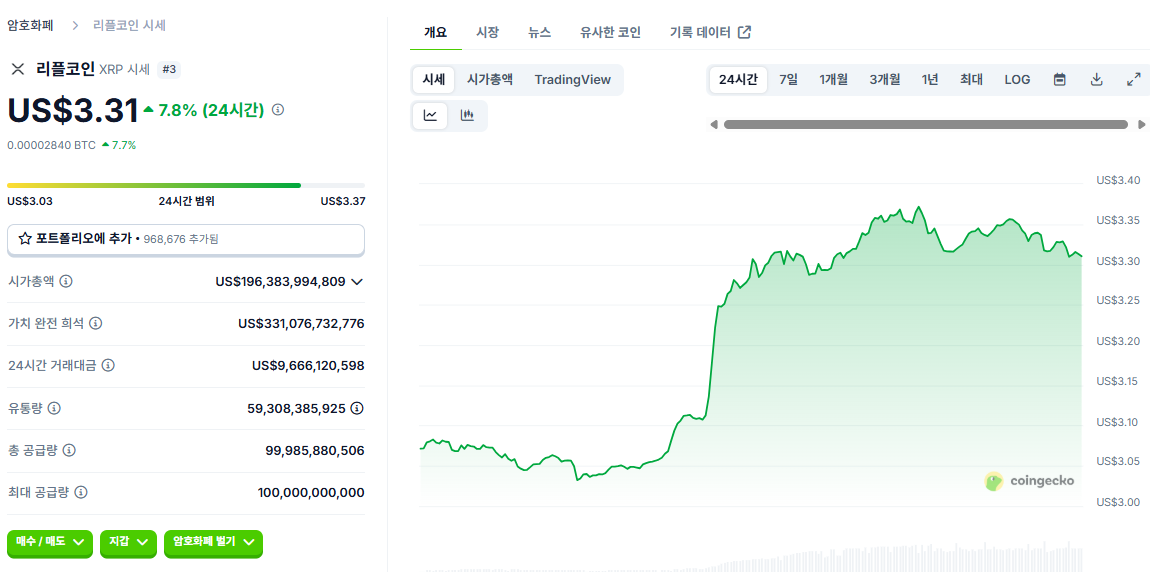The height and width of the screenshot is (572, 1160).
Task: Select 시가총액 chart toggle
Action: [x=490, y=80]
